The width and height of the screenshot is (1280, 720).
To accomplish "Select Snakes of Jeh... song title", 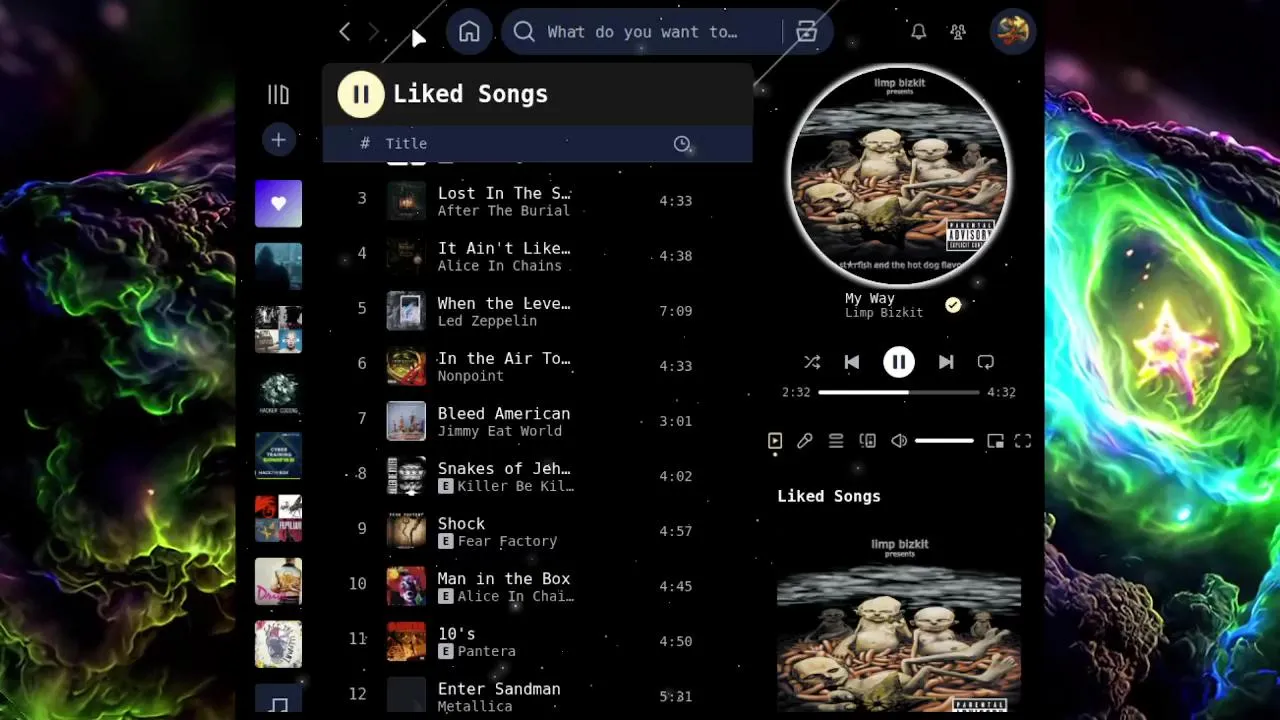I will pos(504,468).
